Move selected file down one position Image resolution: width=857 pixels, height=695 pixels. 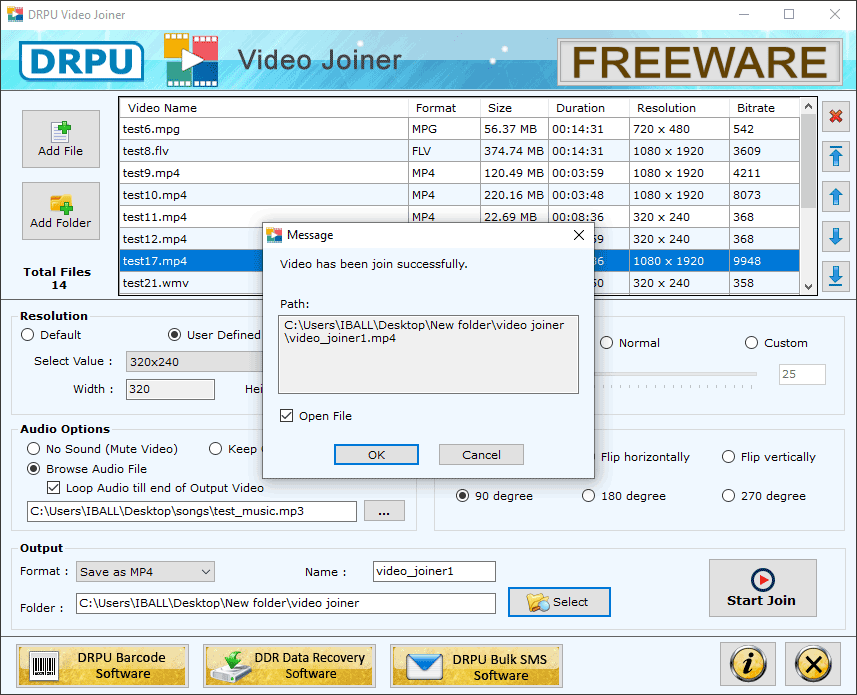coord(836,237)
